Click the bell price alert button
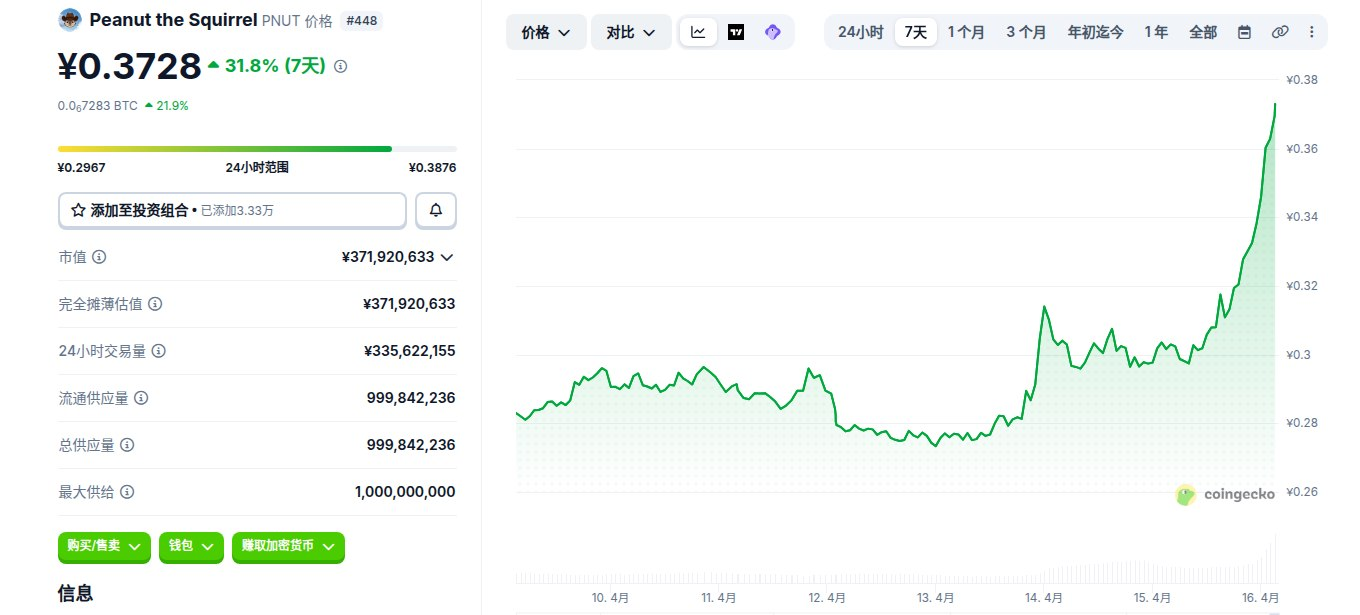 click(436, 211)
